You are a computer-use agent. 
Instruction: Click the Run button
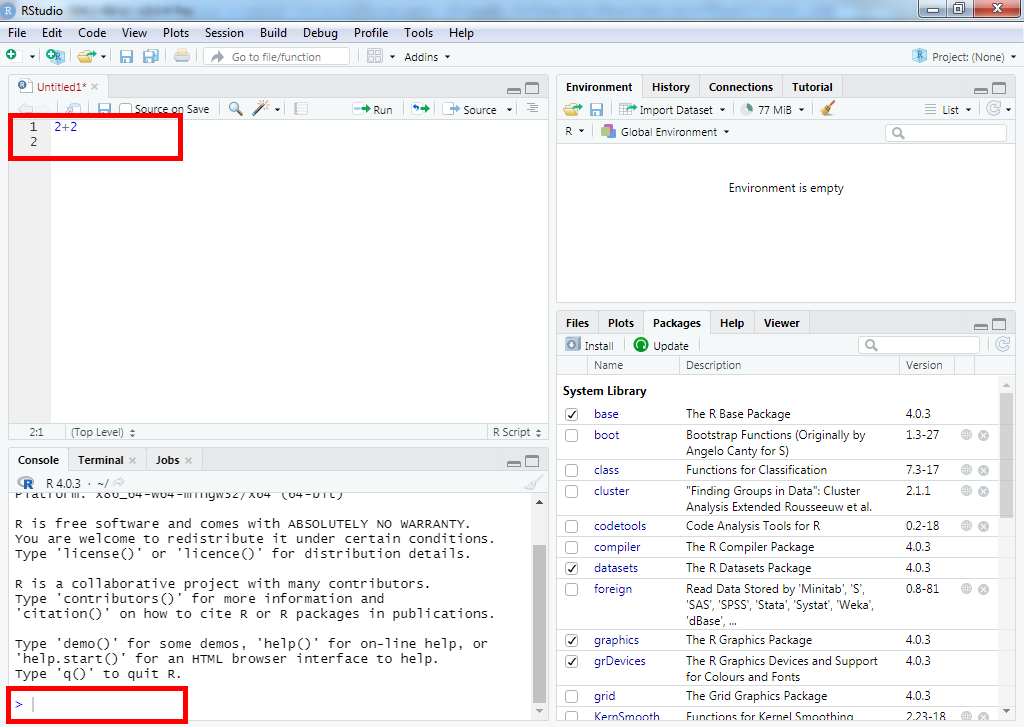[x=373, y=109]
